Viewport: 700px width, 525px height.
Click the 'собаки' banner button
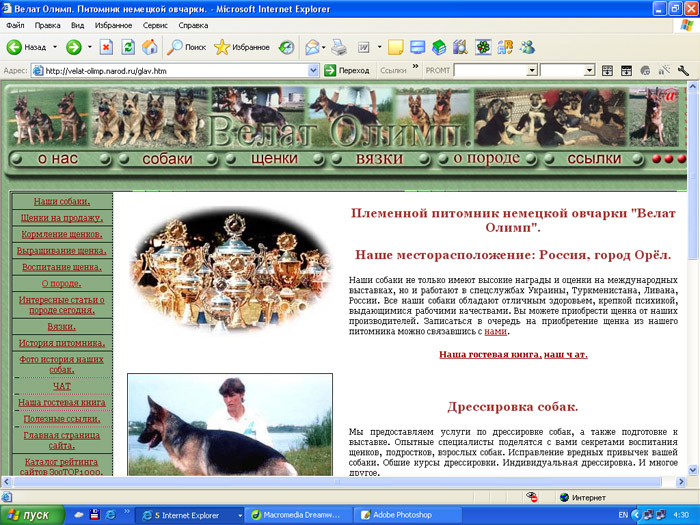[167, 158]
